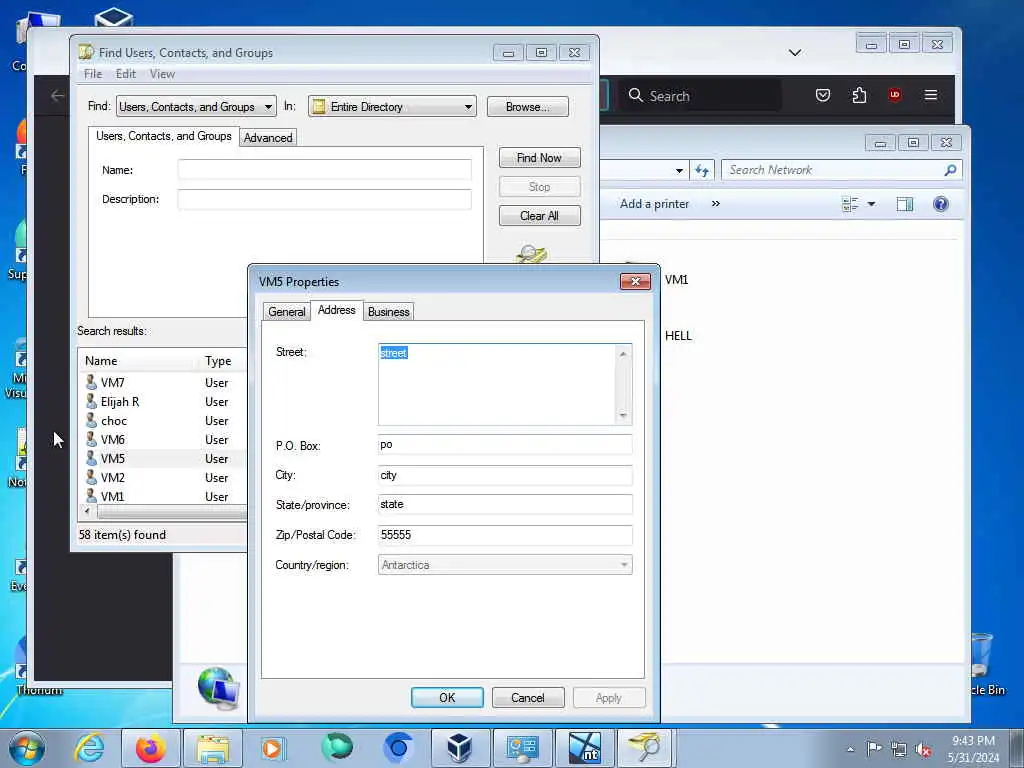Open Windows Explorer from the taskbar
The height and width of the screenshot is (768, 1024).
[213, 748]
